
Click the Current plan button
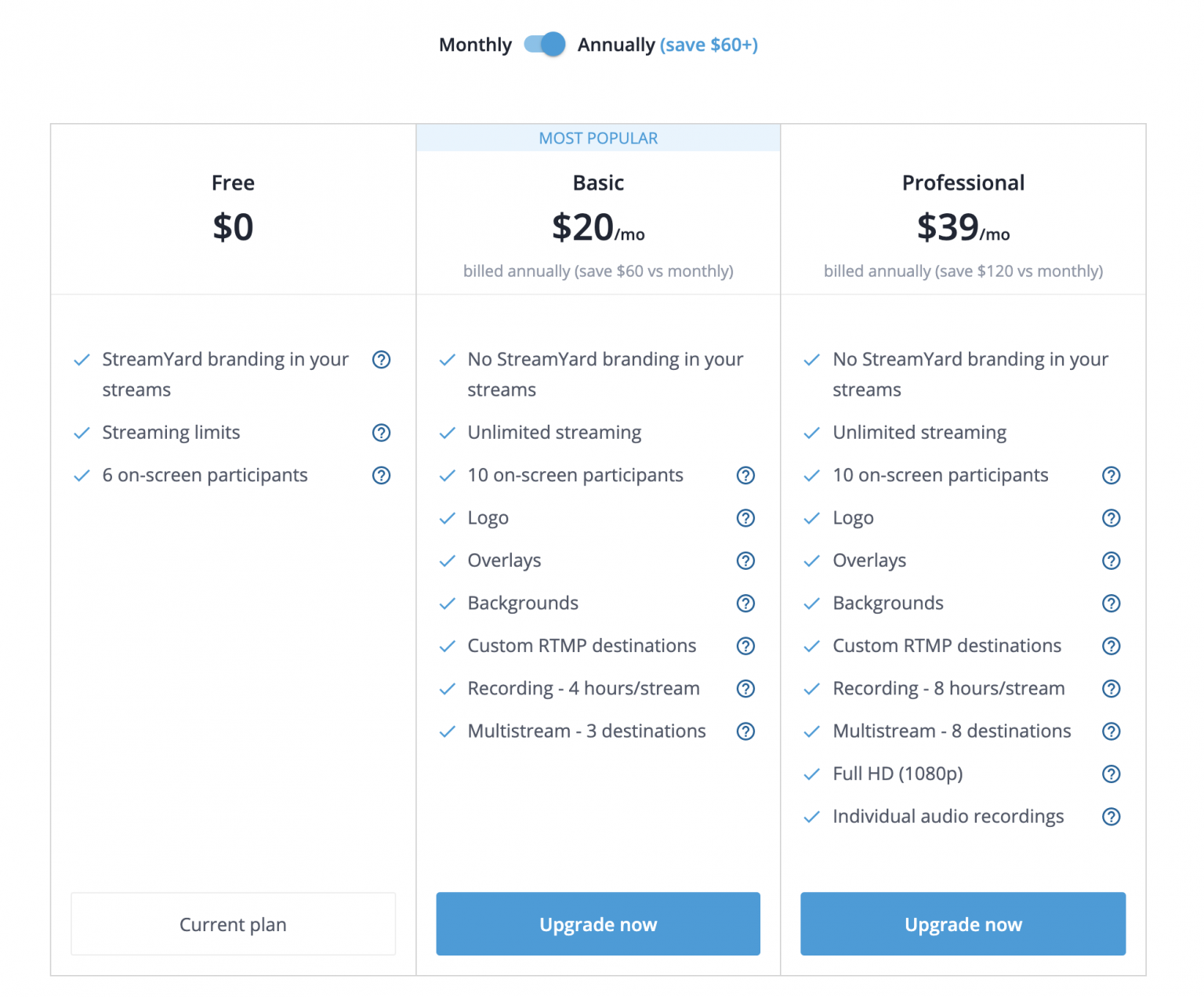pyautogui.click(x=234, y=924)
